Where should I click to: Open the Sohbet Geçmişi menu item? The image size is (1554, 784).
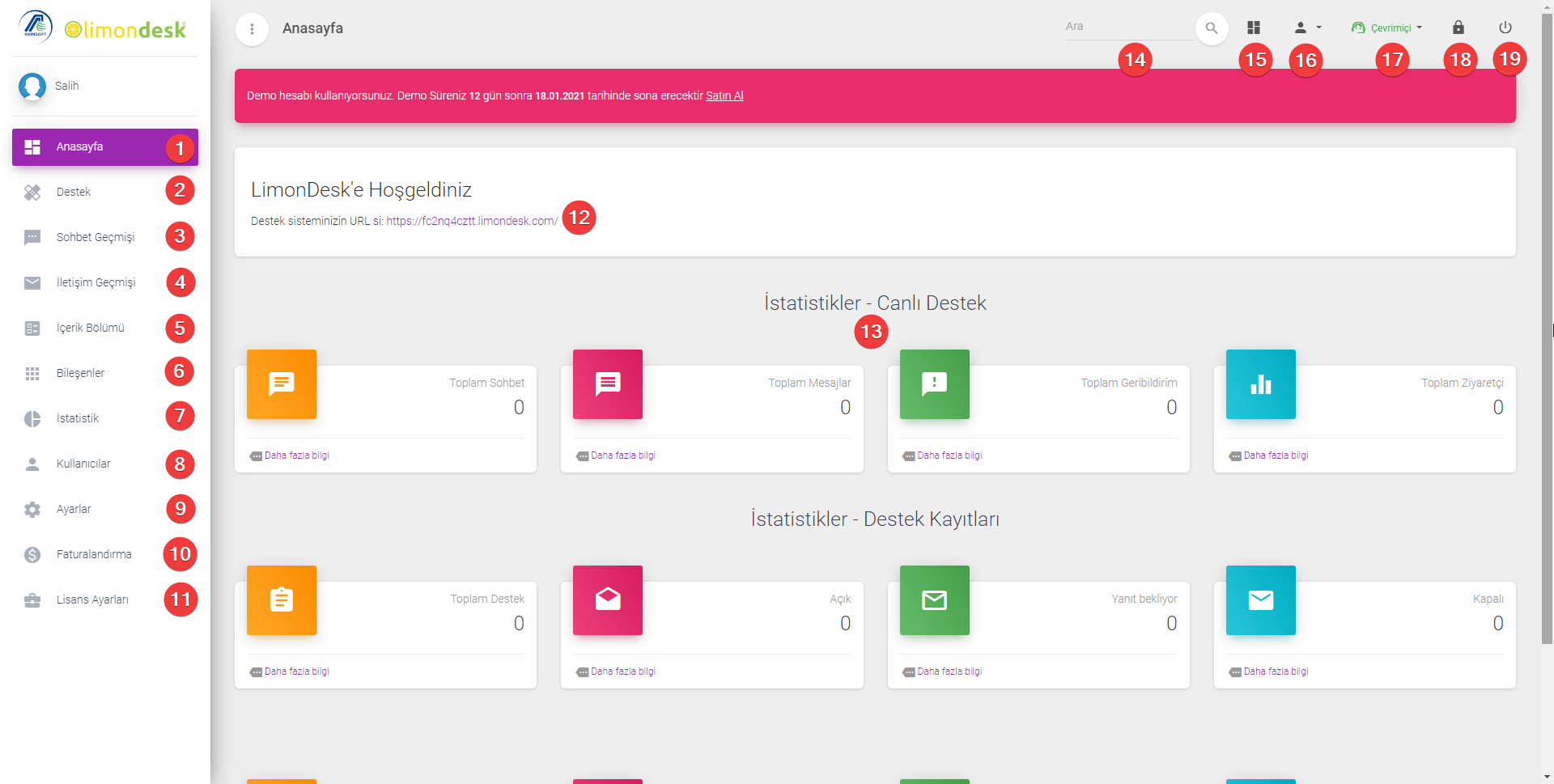(x=105, y=238)
